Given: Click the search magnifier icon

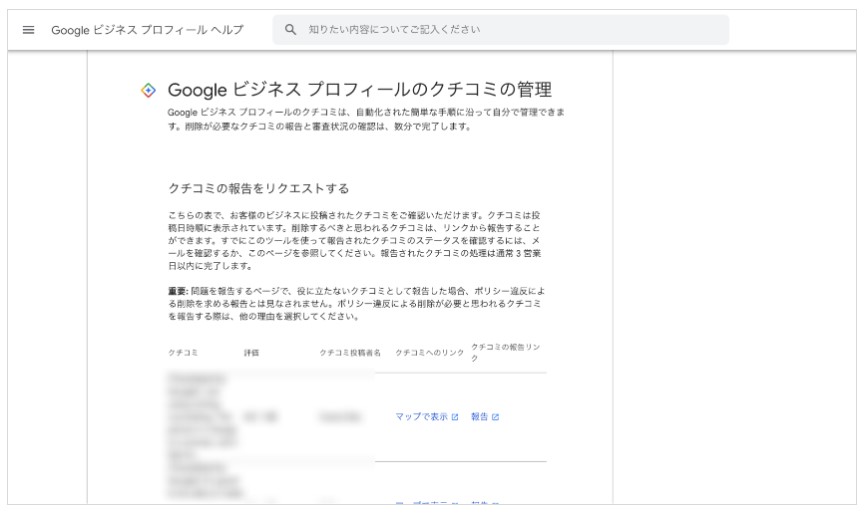Looking at the screenshot, I should tap(290, 30).
